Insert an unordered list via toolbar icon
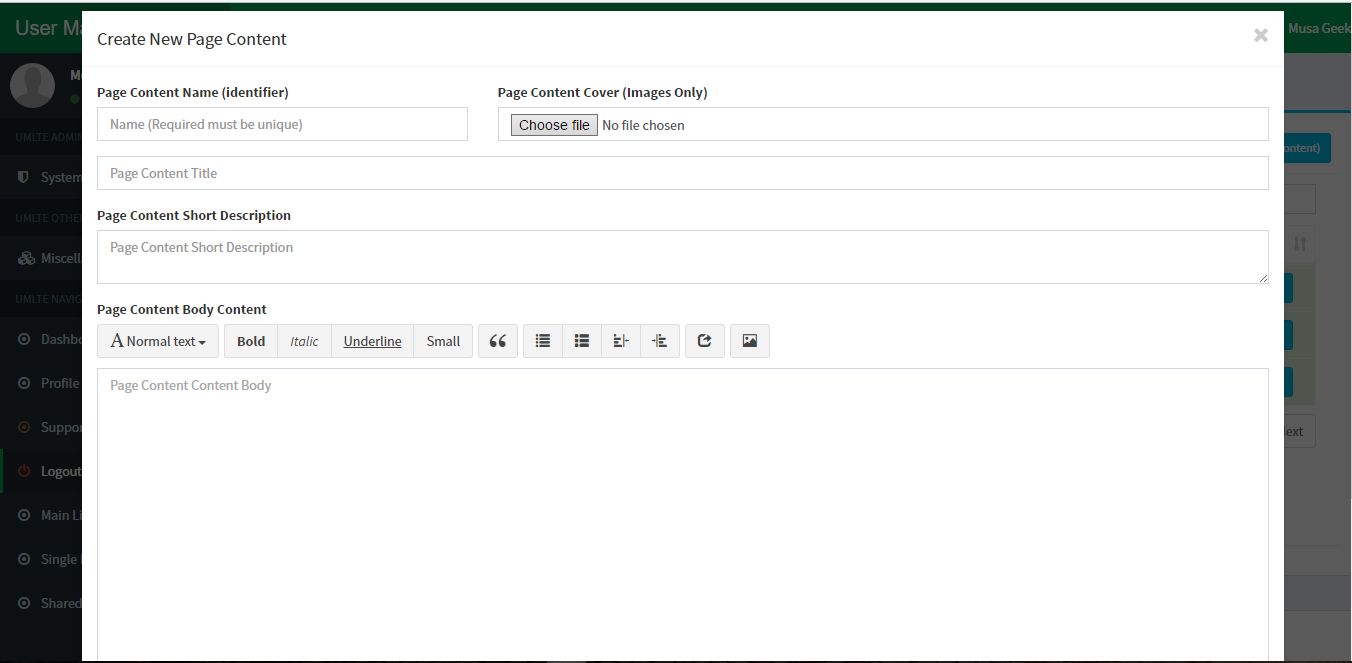1352x663 pixels. click(543, 341)
